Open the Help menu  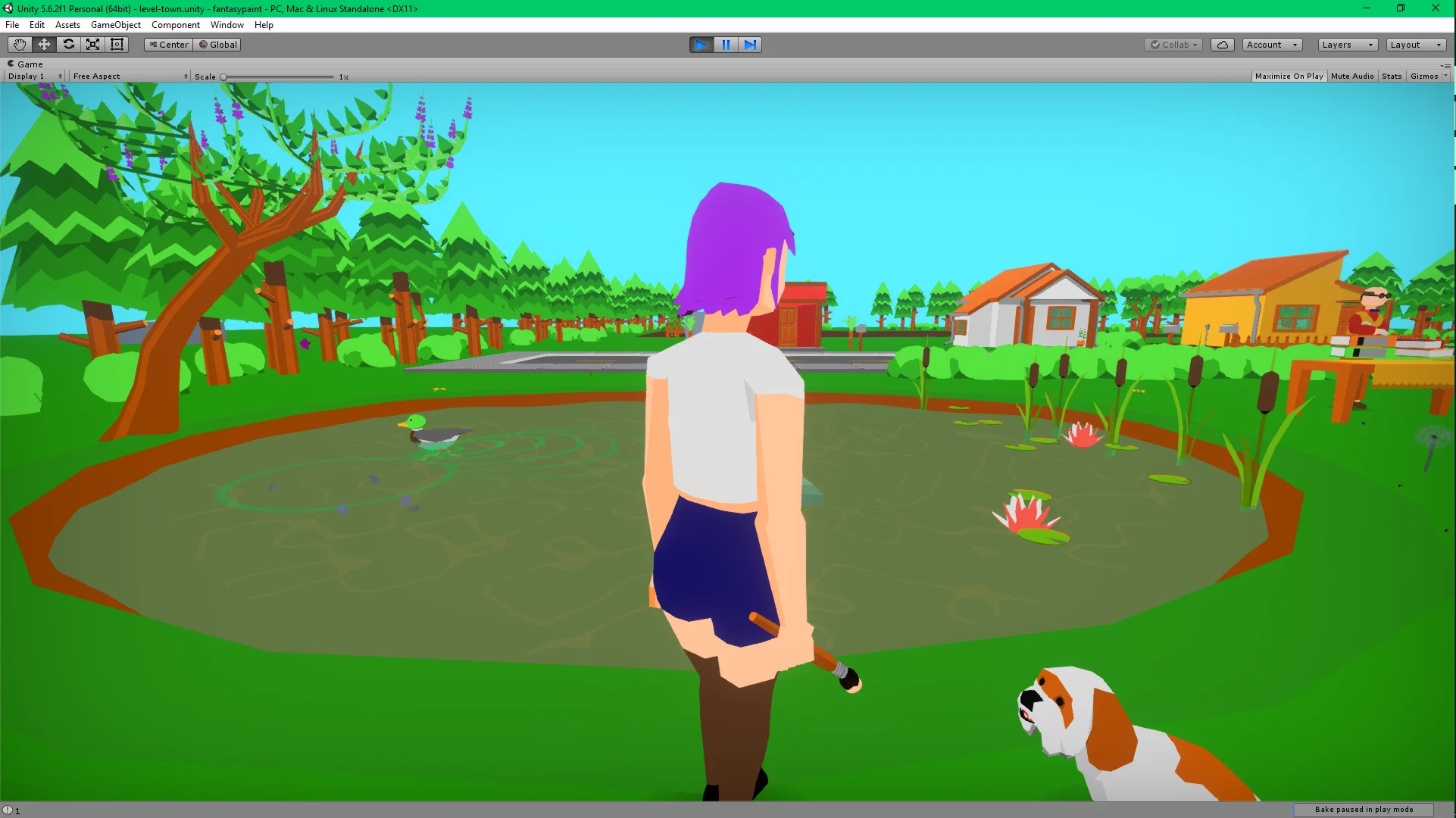click(264, 25)
